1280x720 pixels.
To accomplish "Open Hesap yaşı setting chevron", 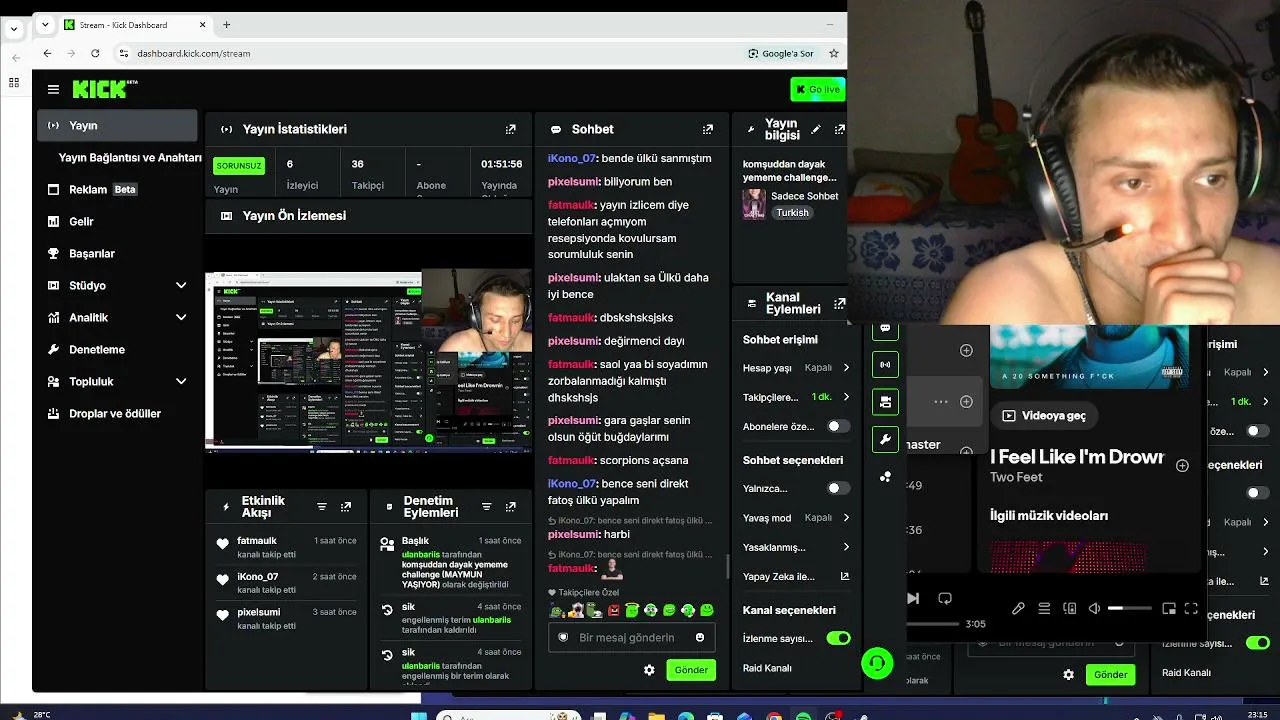I will click(x=846, y=367).
